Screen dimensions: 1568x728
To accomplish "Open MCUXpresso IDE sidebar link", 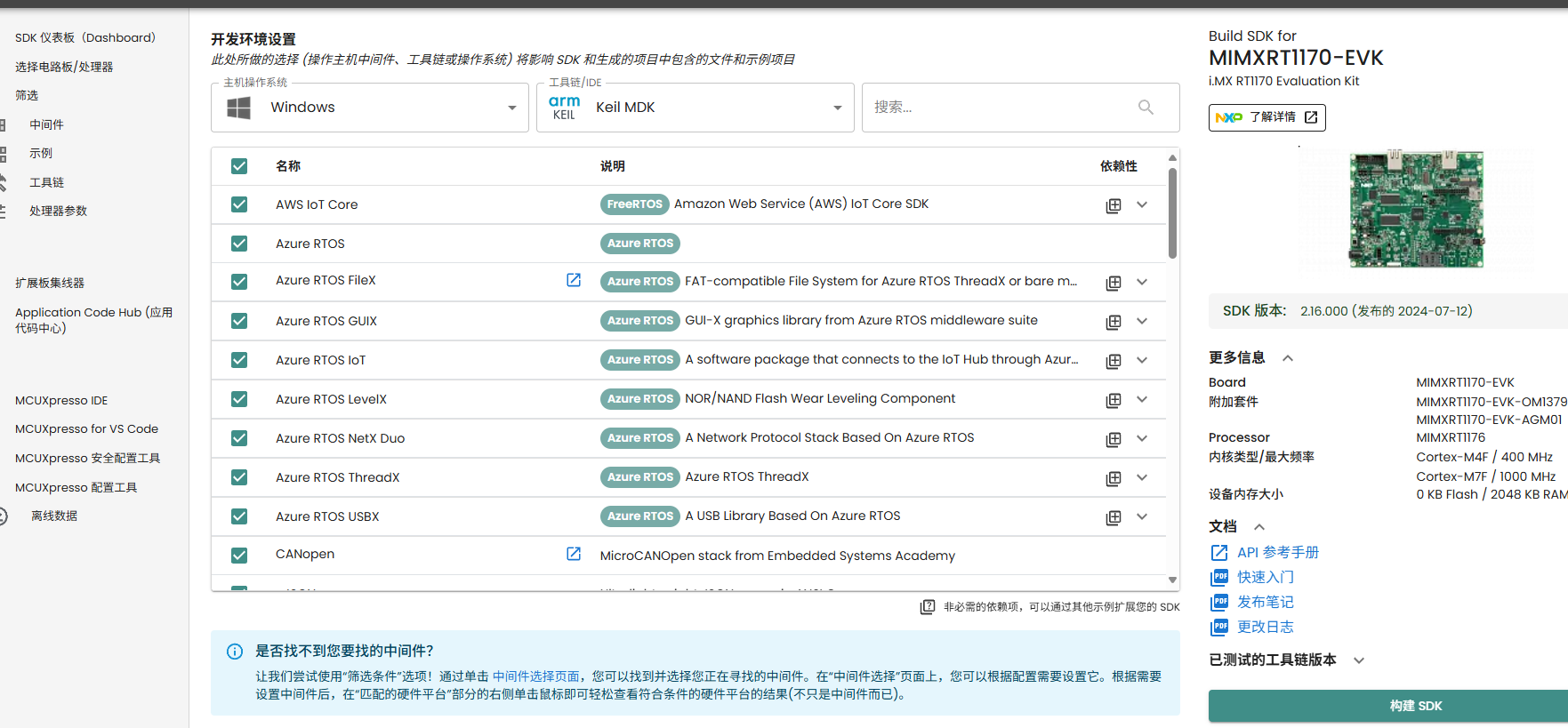I will (61, 401).
